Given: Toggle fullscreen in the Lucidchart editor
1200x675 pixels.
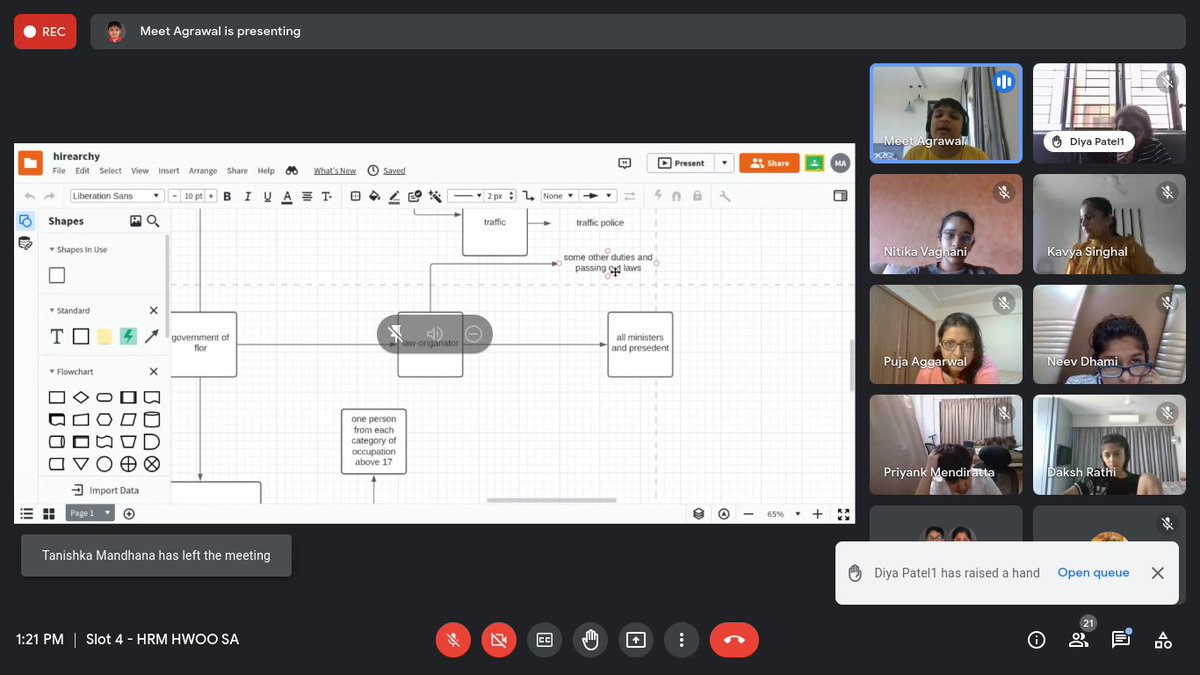Looking at the screenshot, I should coord(844,514).
